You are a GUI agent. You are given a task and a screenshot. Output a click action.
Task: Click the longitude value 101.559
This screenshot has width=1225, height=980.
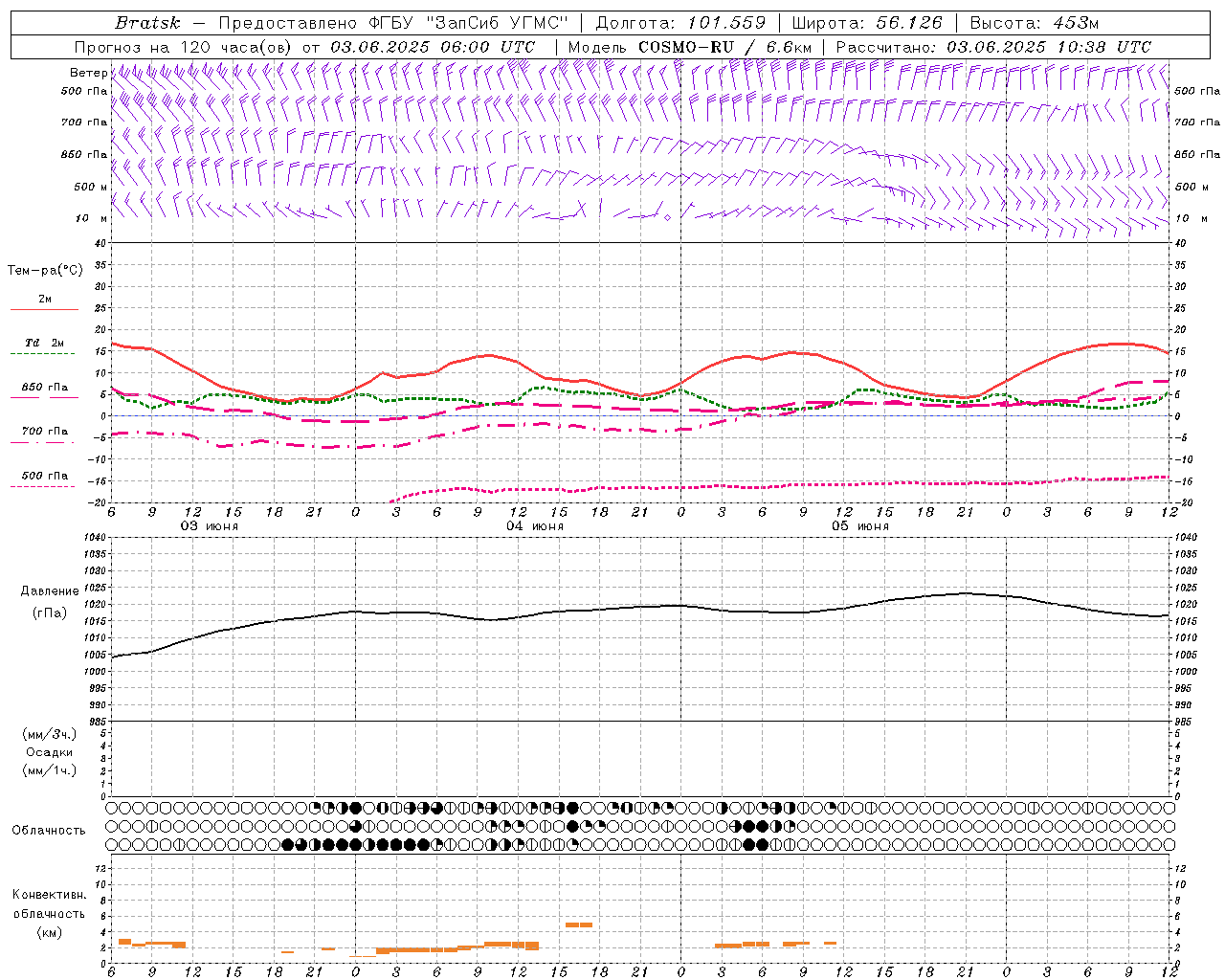click(x=726, y=23)
